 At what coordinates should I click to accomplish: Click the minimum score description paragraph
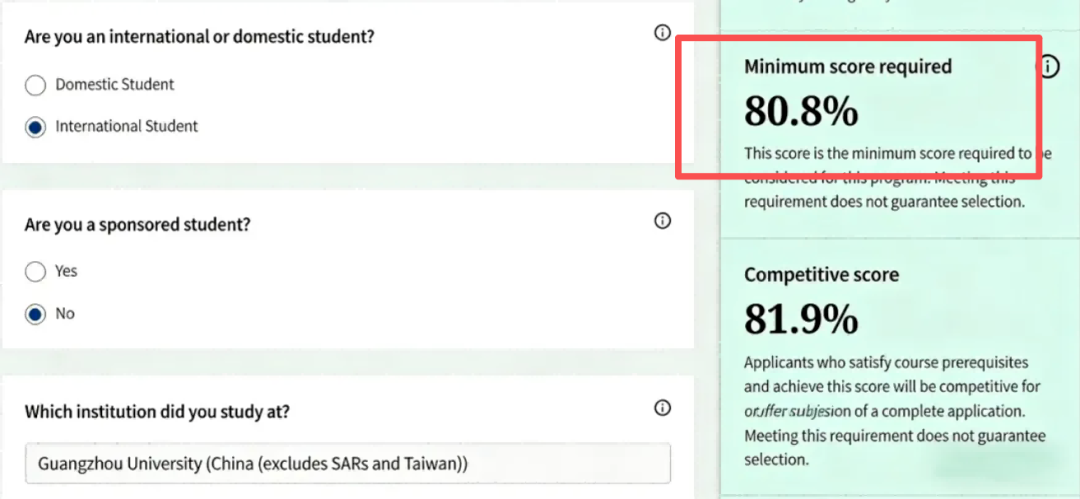click(x=895, y=177)
